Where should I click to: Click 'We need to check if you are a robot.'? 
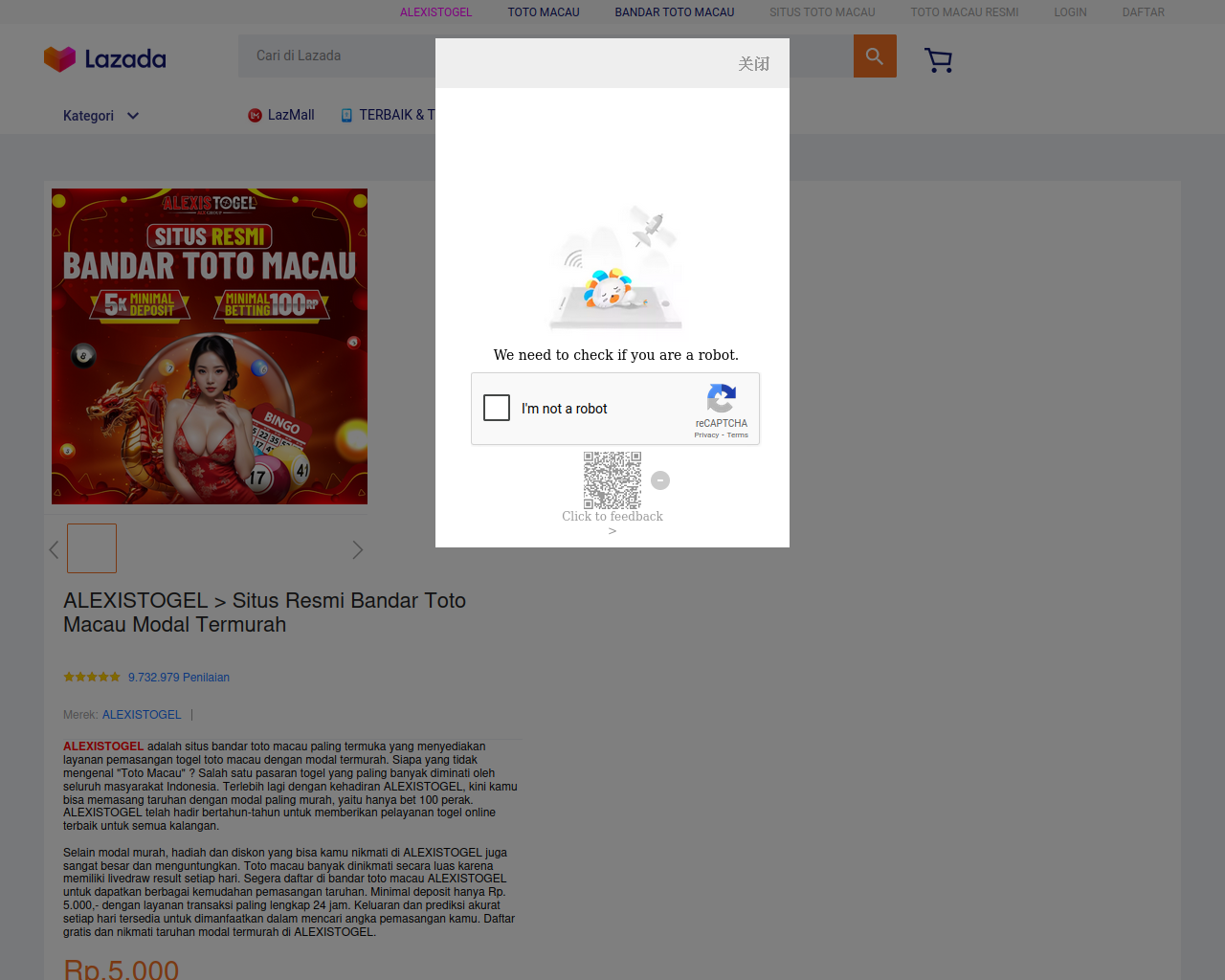(615, 355)
